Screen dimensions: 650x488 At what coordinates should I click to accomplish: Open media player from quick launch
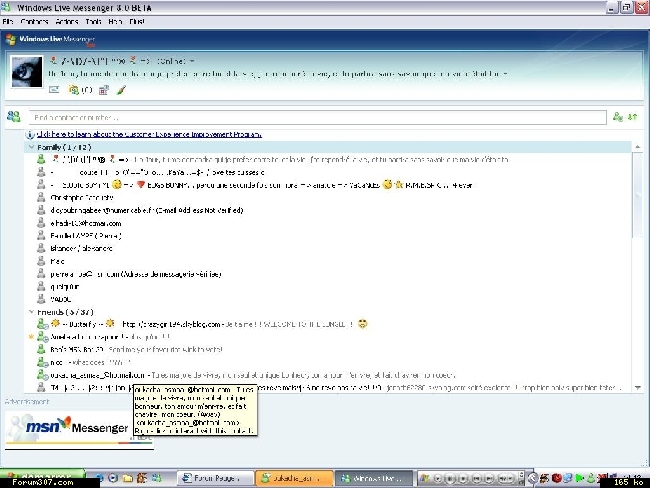point(113,478)
